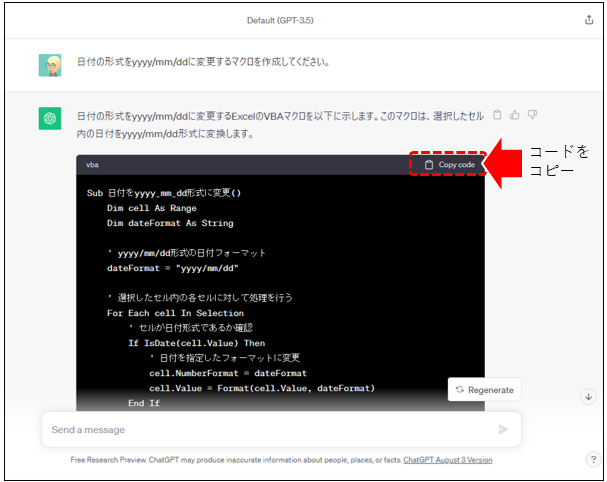Click the share chat icon
607x482 pixels.
click(588, 20)
